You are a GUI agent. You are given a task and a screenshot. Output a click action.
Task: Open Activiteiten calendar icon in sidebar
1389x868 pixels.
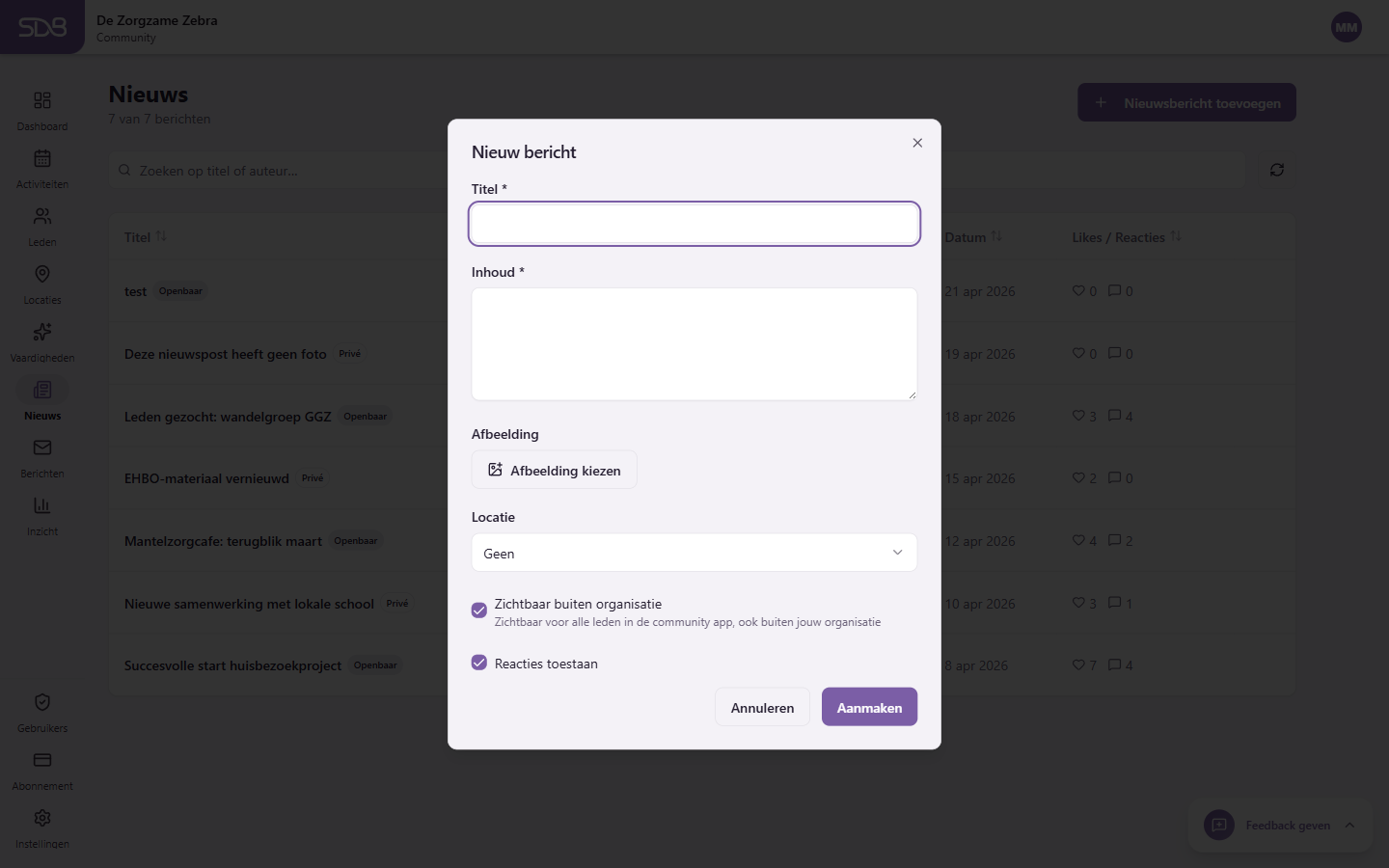coord(42,159)
